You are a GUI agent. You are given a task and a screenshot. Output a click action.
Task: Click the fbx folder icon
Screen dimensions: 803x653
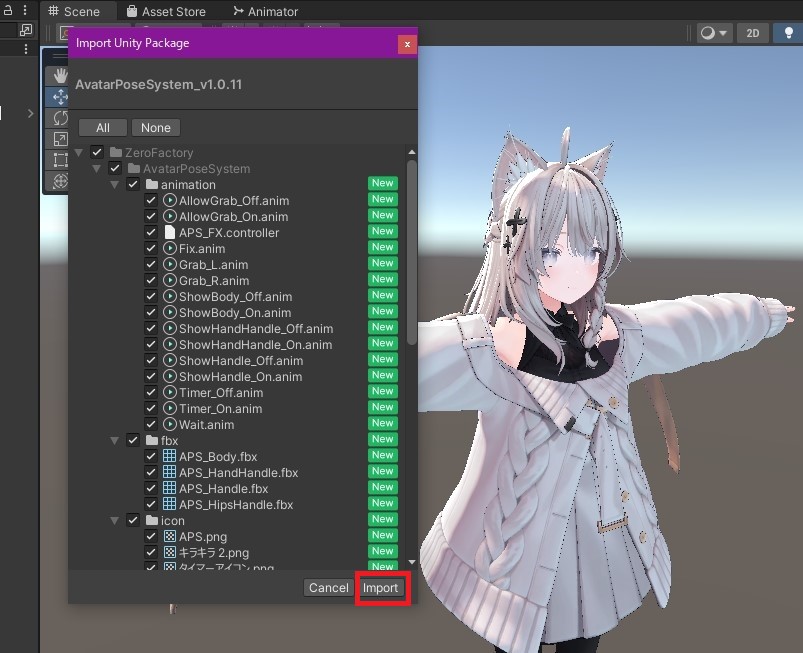click(x=152, y=440)
